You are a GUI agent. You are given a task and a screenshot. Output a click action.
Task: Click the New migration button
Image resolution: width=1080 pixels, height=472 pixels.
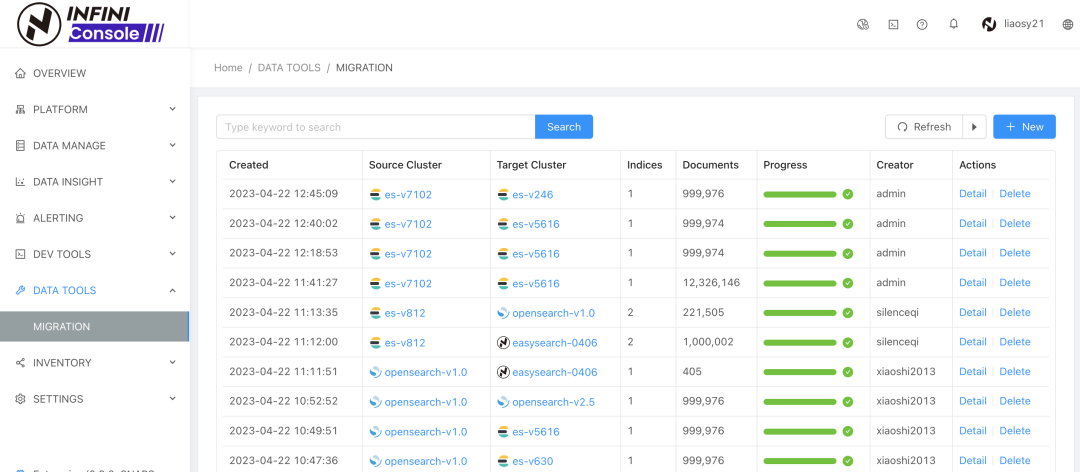click(1024, 127)
